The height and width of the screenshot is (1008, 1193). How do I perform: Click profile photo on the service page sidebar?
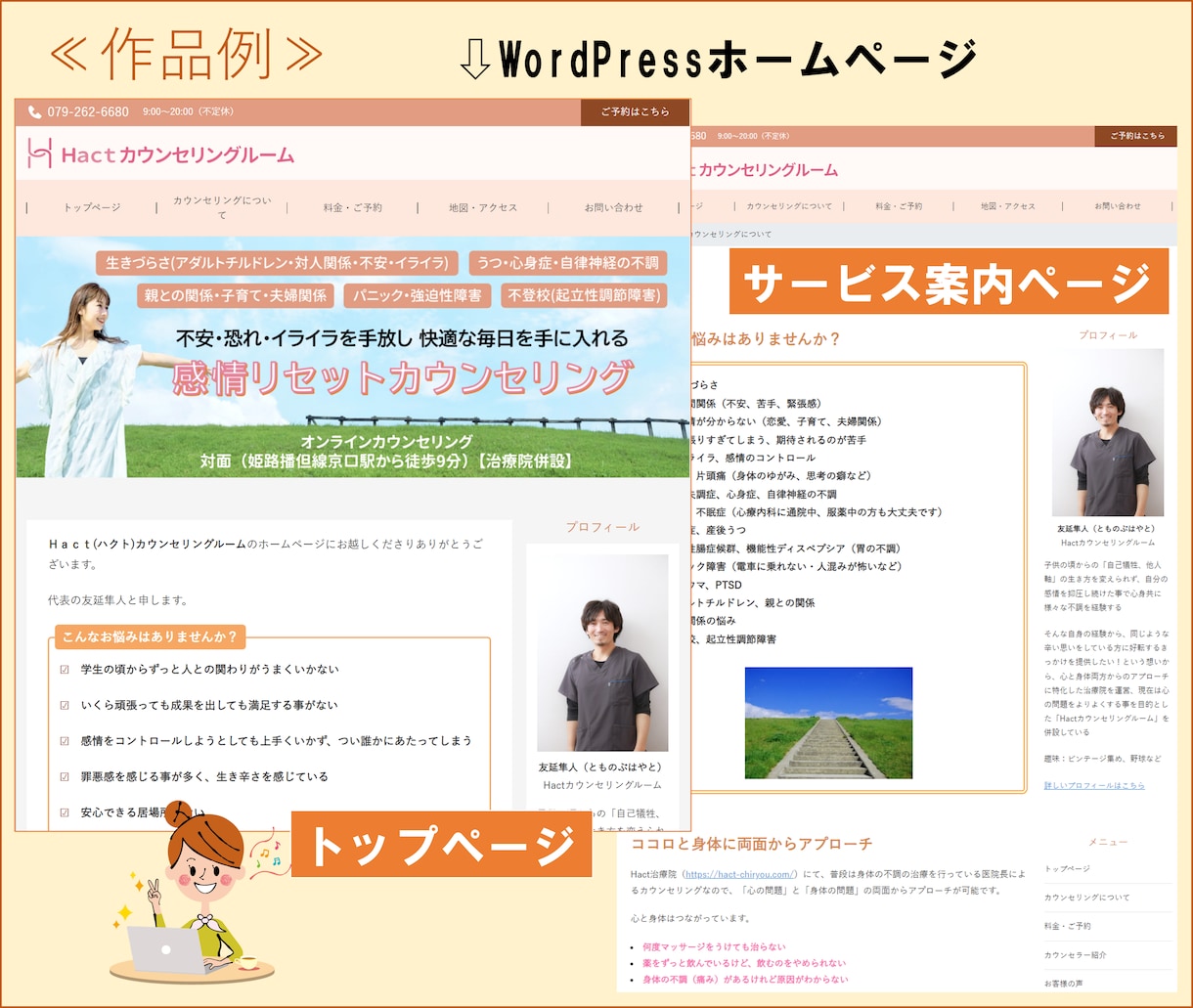(x=1108, y=433)
